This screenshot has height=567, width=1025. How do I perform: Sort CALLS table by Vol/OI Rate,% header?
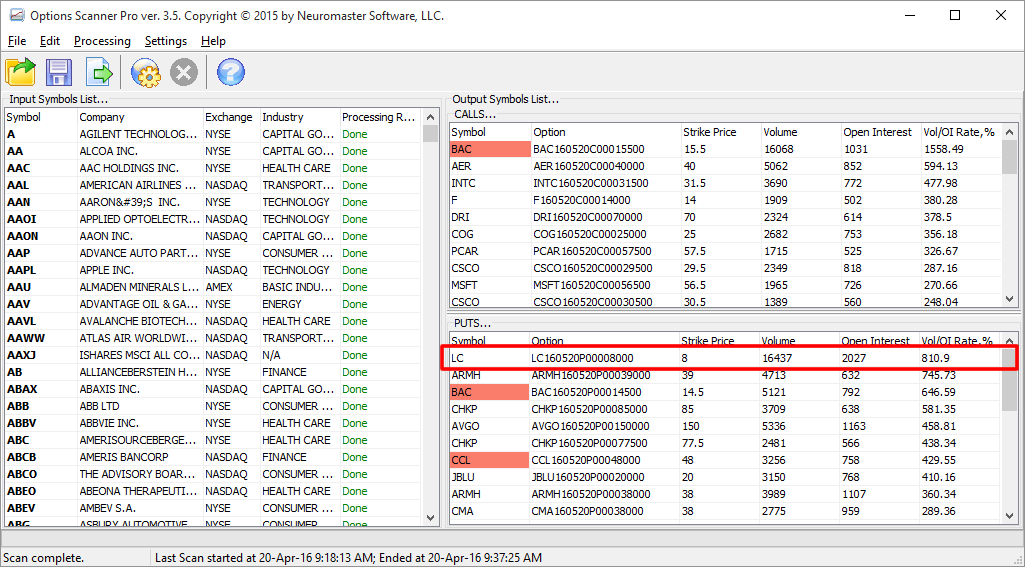click(960, 132)
